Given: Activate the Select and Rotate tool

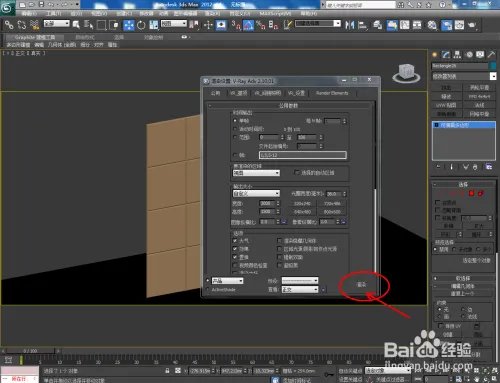Looking at the screenshot, I should pos(141,25).
